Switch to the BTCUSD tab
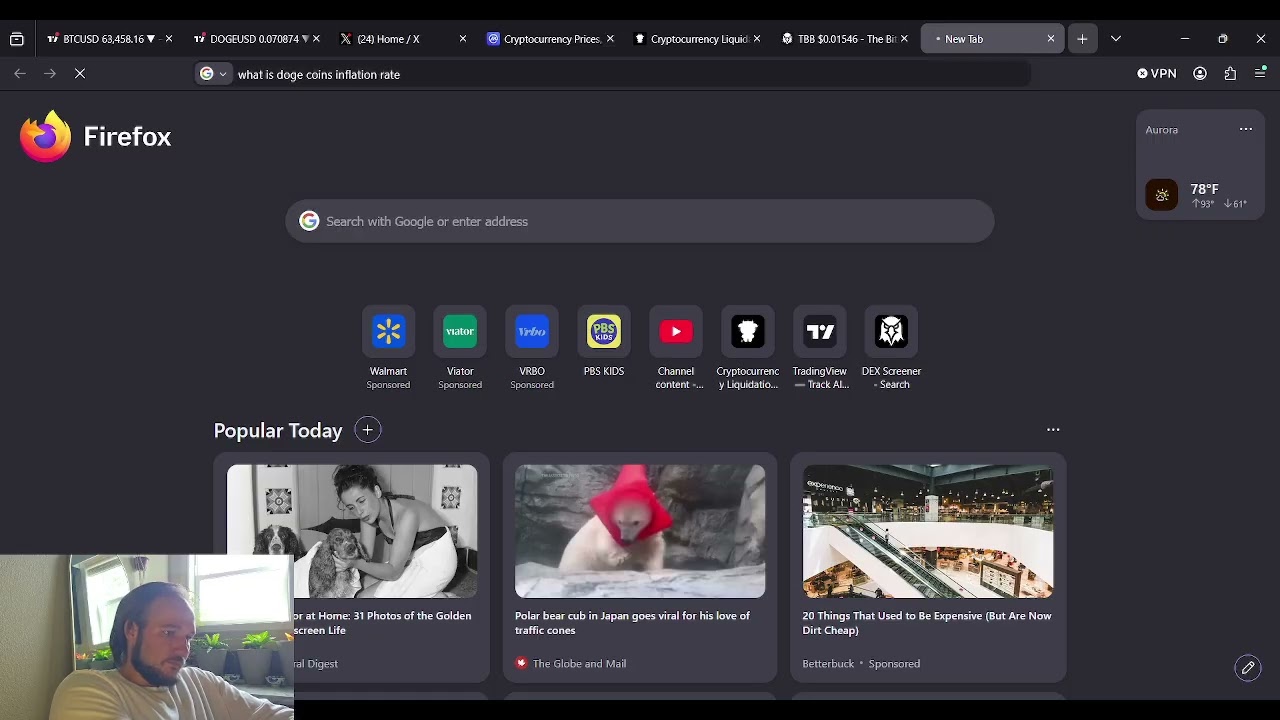 click(103, 39)
